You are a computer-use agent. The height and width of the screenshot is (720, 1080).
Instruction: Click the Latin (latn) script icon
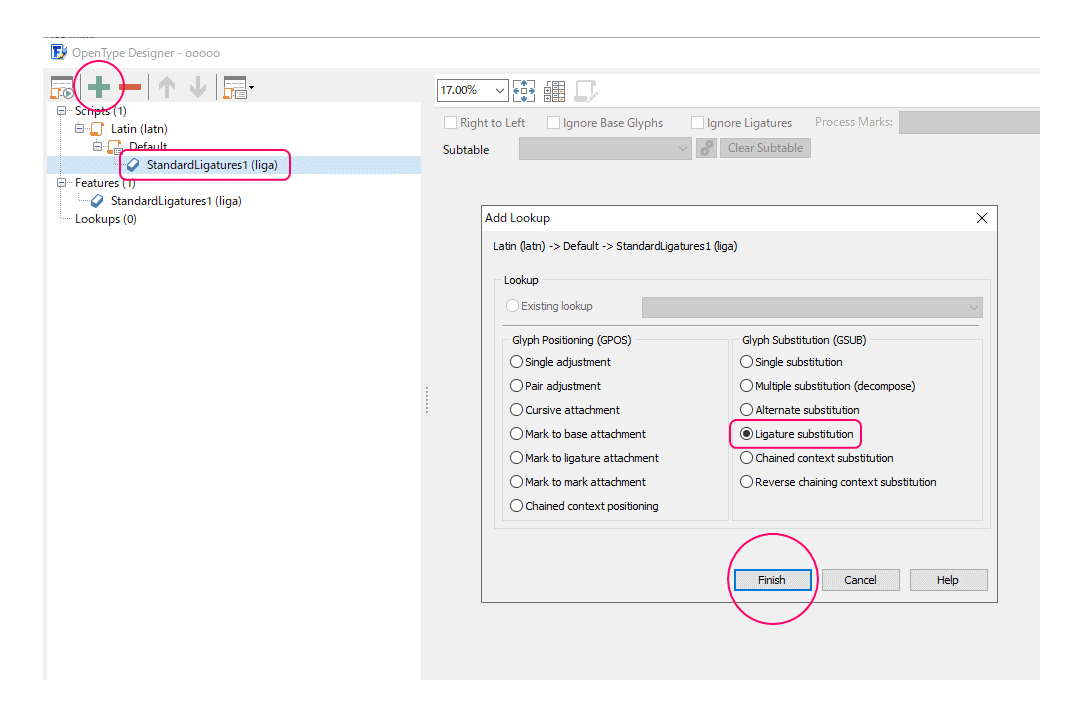[x=97, y=129]
